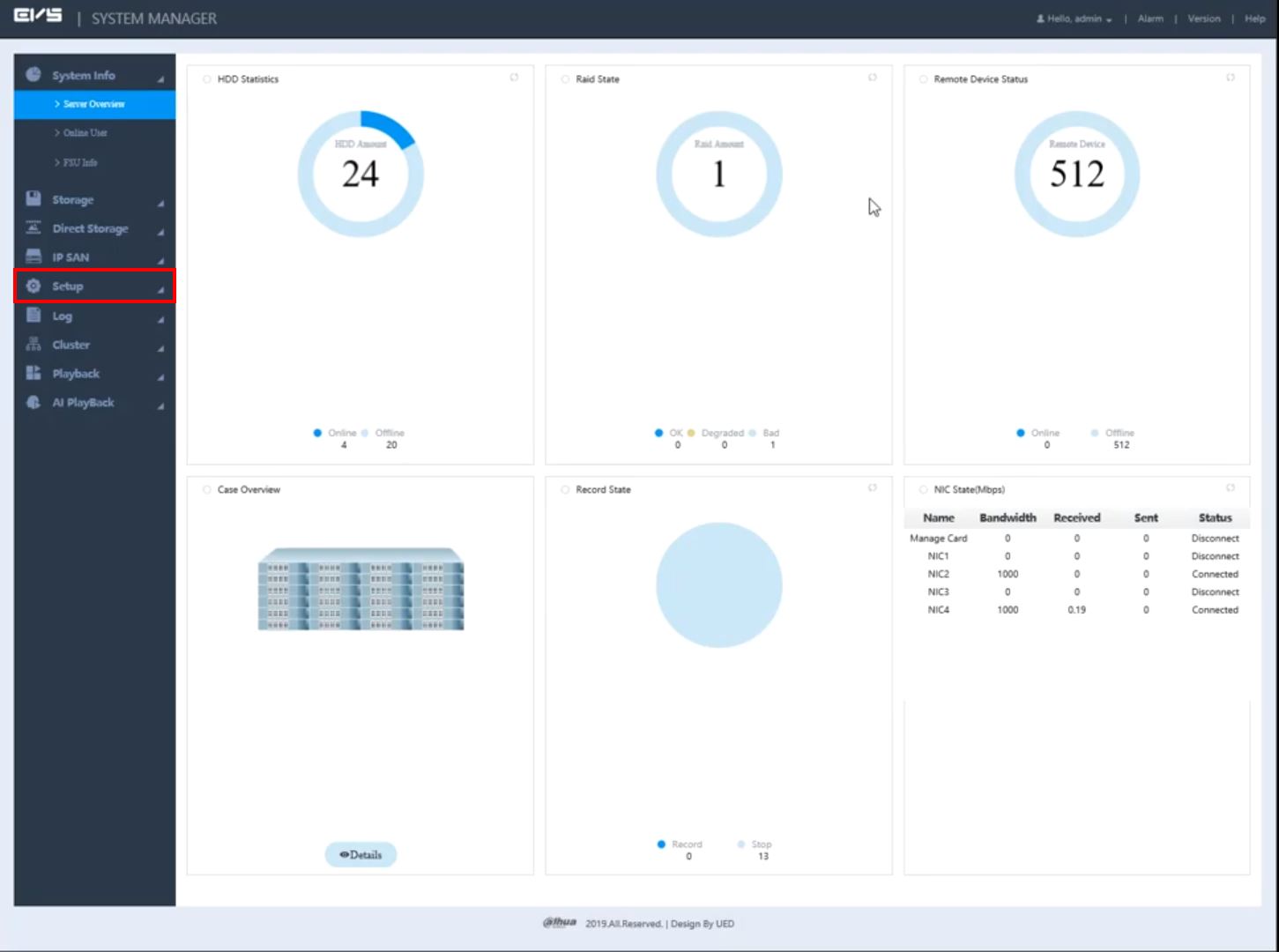
Task: Click the Setup gear icon
Action: pyautogui.click(x=33, y=286)
